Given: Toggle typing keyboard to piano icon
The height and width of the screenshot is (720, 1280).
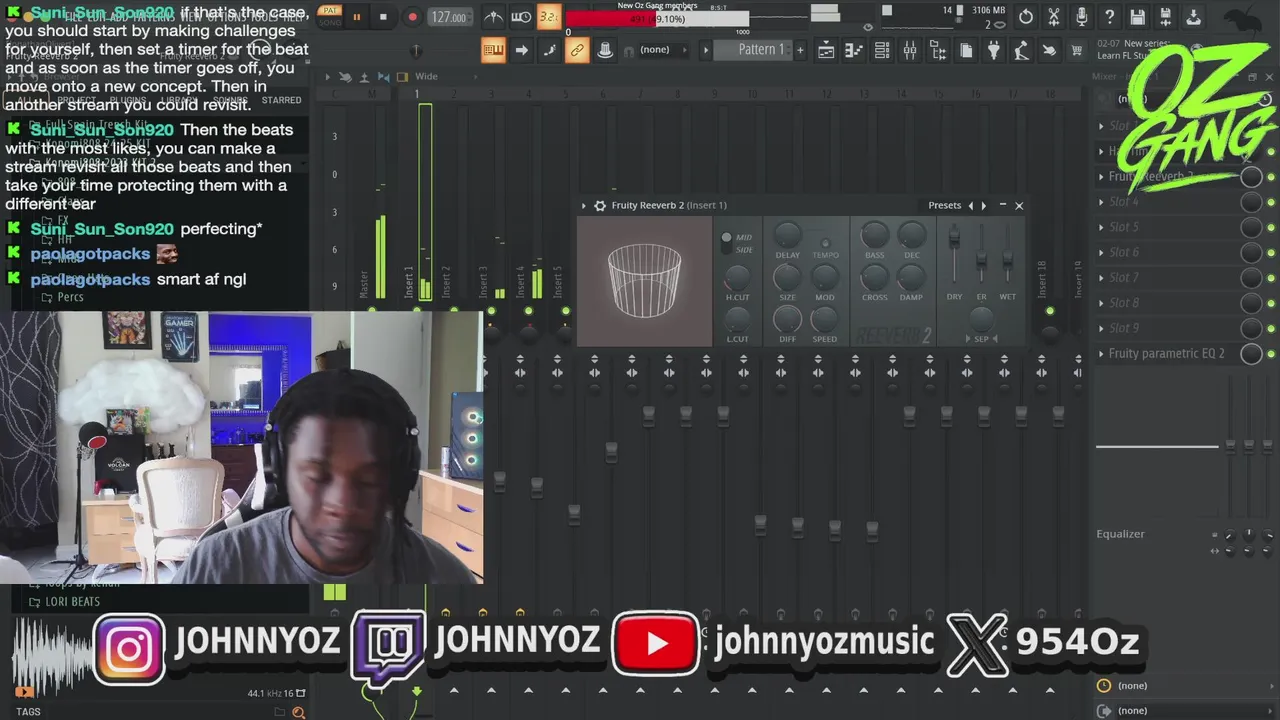Looking at the screenshot, I should 493,50.
